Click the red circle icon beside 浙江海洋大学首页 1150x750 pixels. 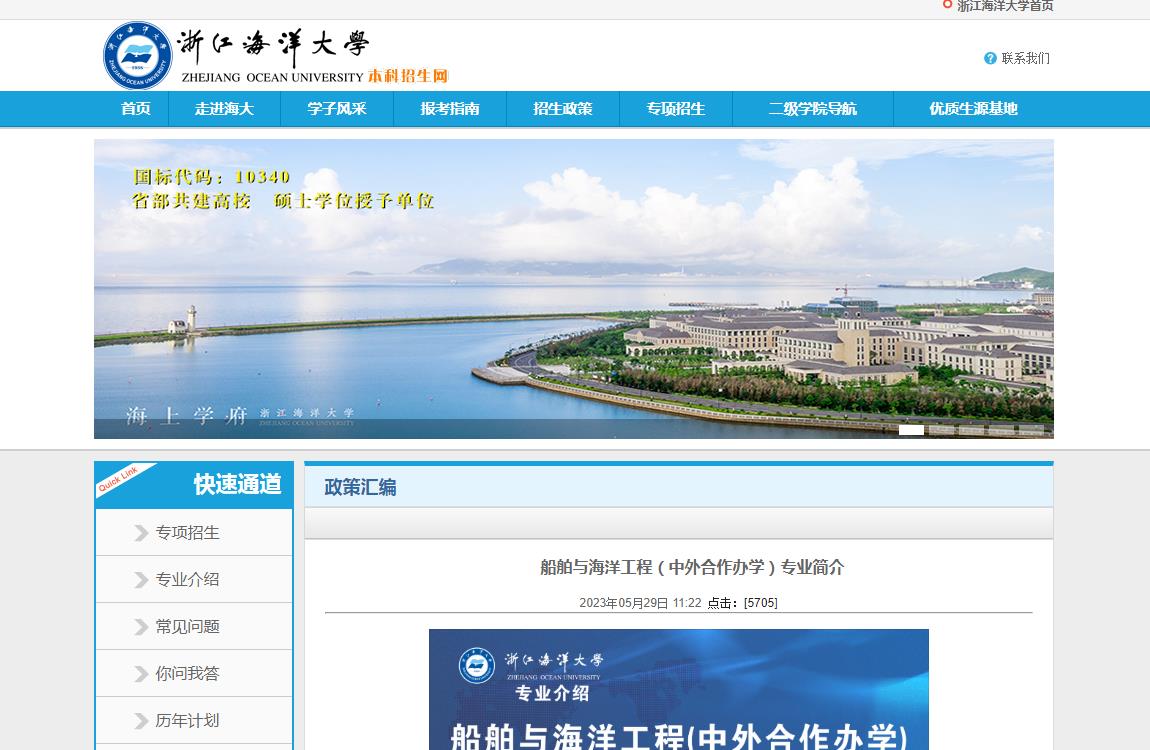pos(947,4)
